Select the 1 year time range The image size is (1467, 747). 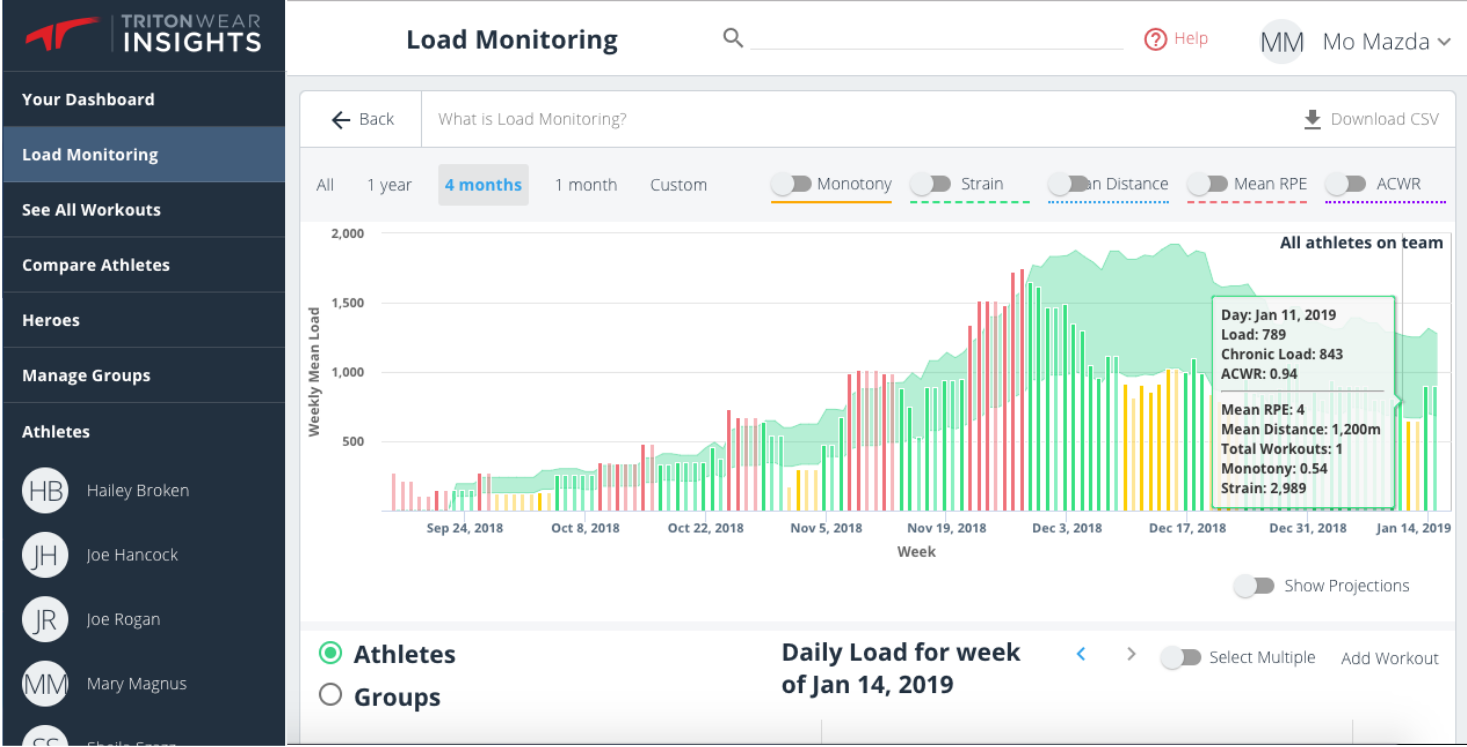(x=389, y=185)
